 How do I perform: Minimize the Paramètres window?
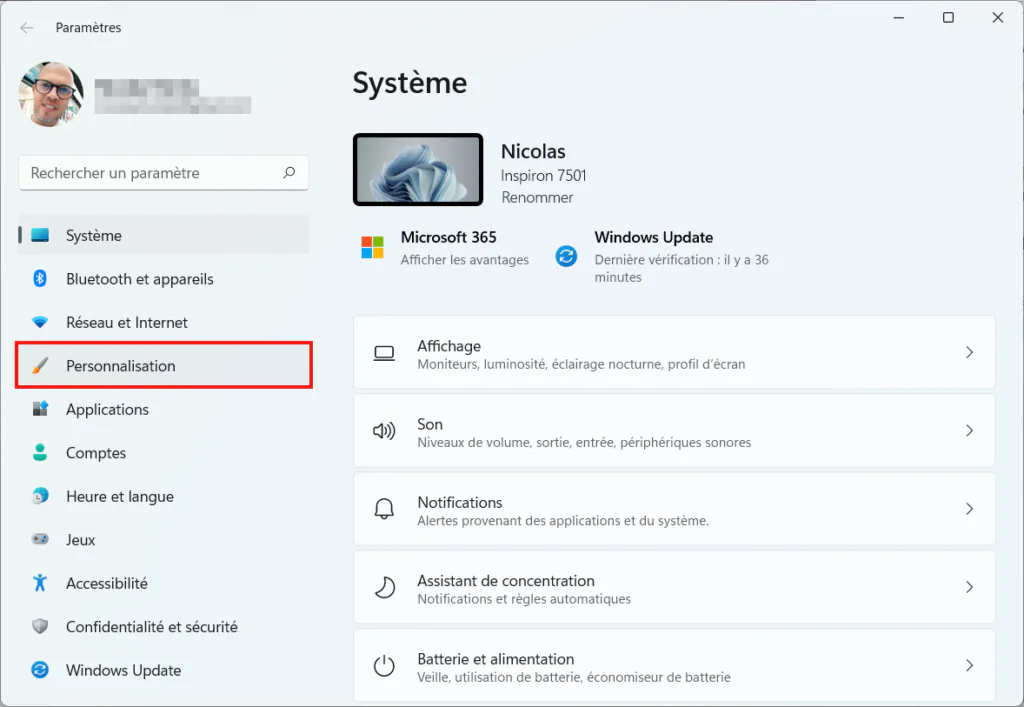tap(899, 18)
